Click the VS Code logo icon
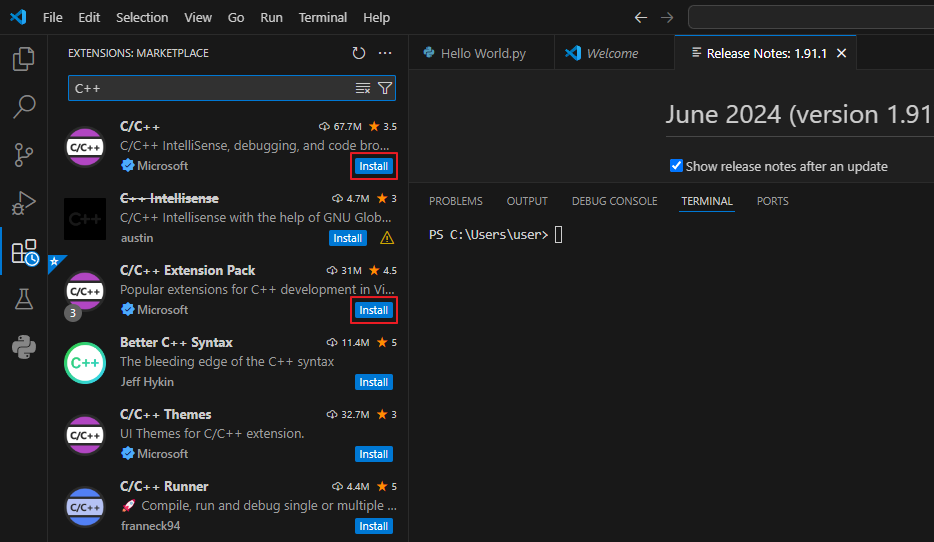 [x=18, y=17]
